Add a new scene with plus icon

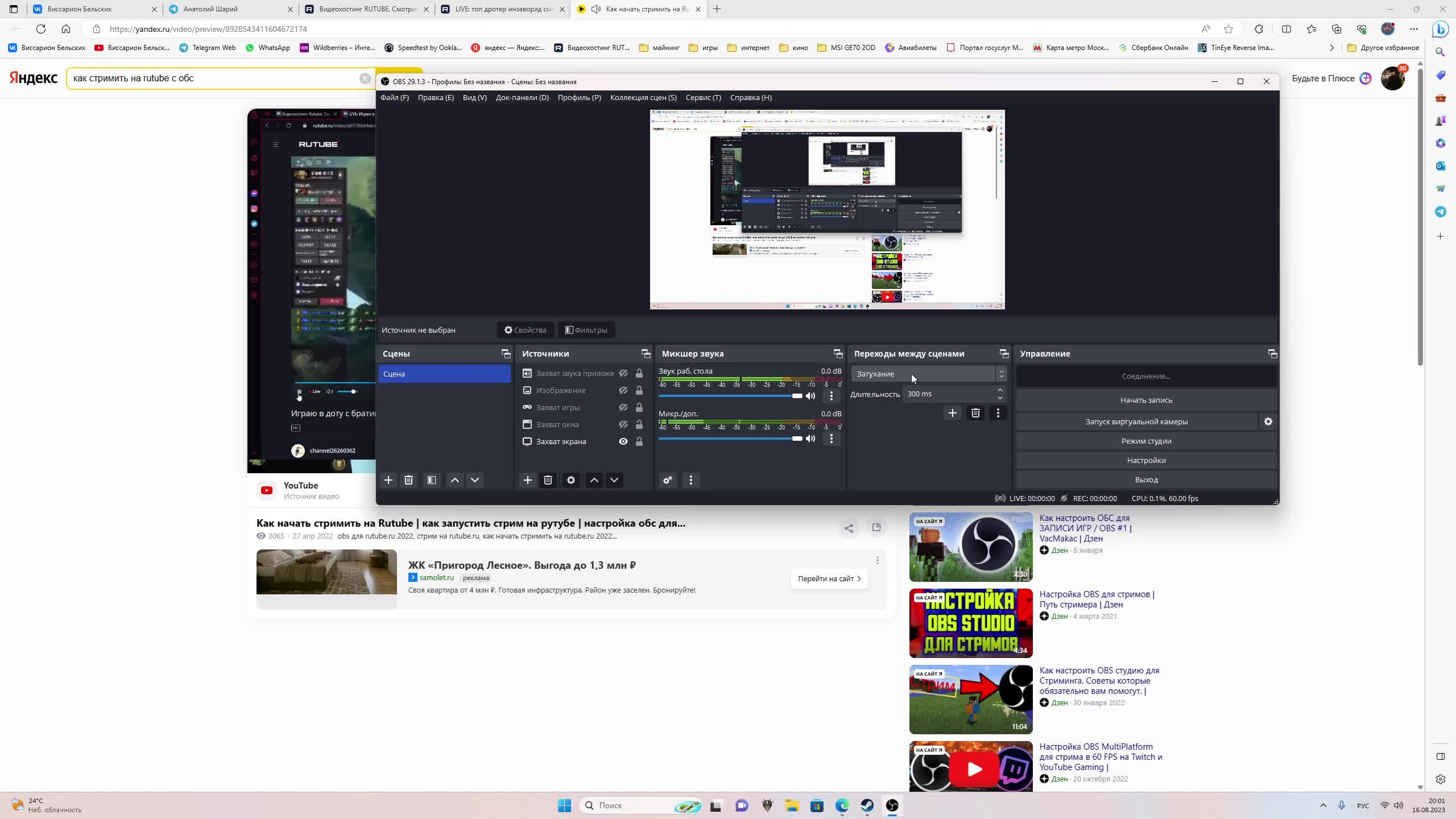point(388,480)
